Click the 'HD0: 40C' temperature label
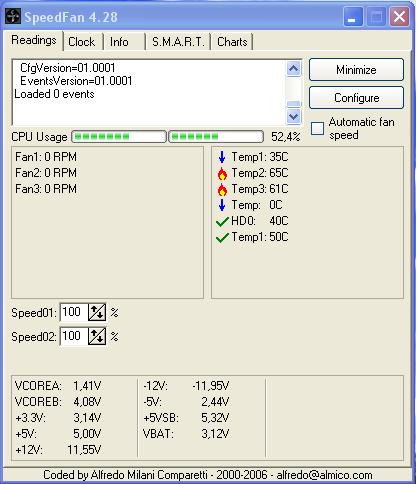This screenshot has width=418, height=484. tap(260, 221)
